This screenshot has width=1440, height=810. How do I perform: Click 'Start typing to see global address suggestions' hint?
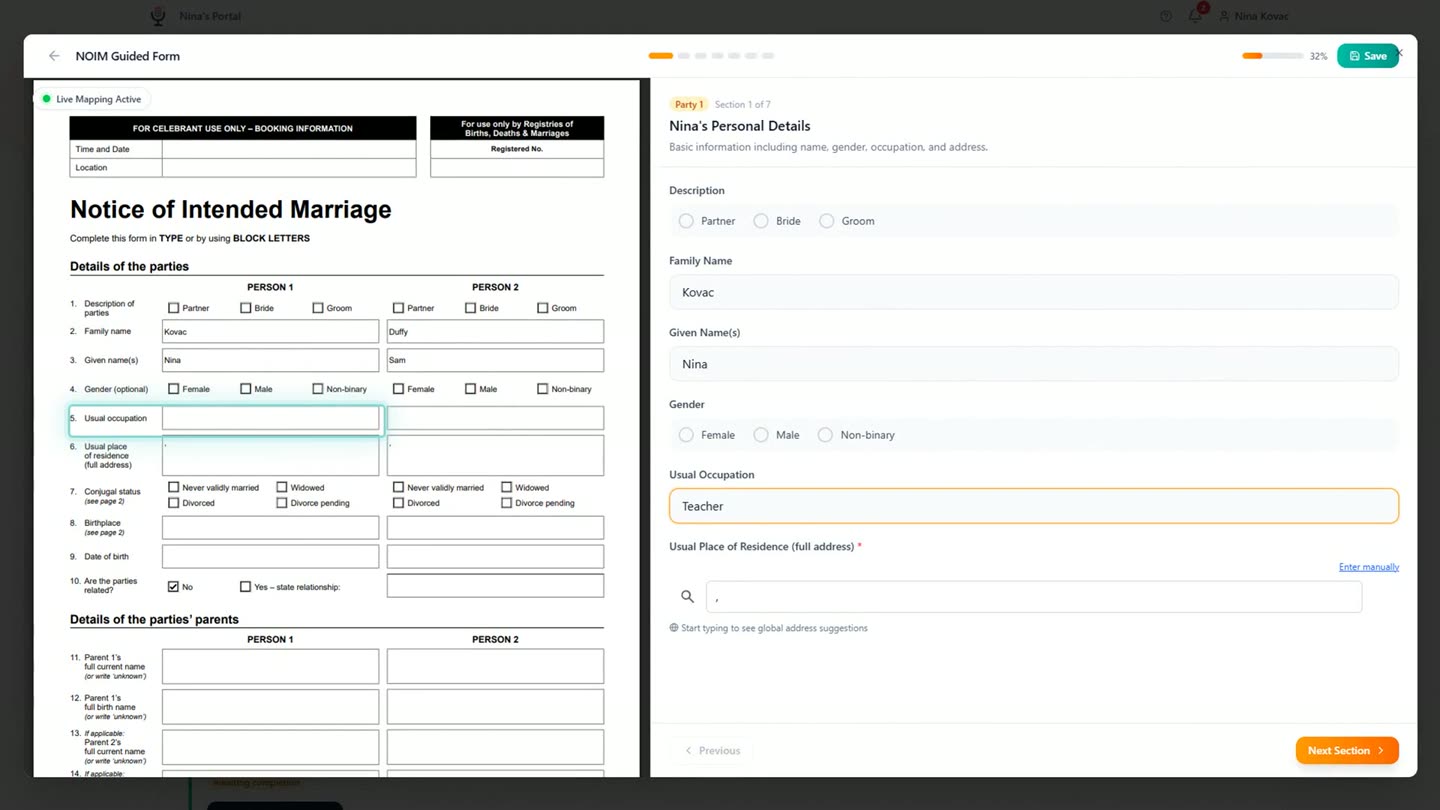click(774, 628)
